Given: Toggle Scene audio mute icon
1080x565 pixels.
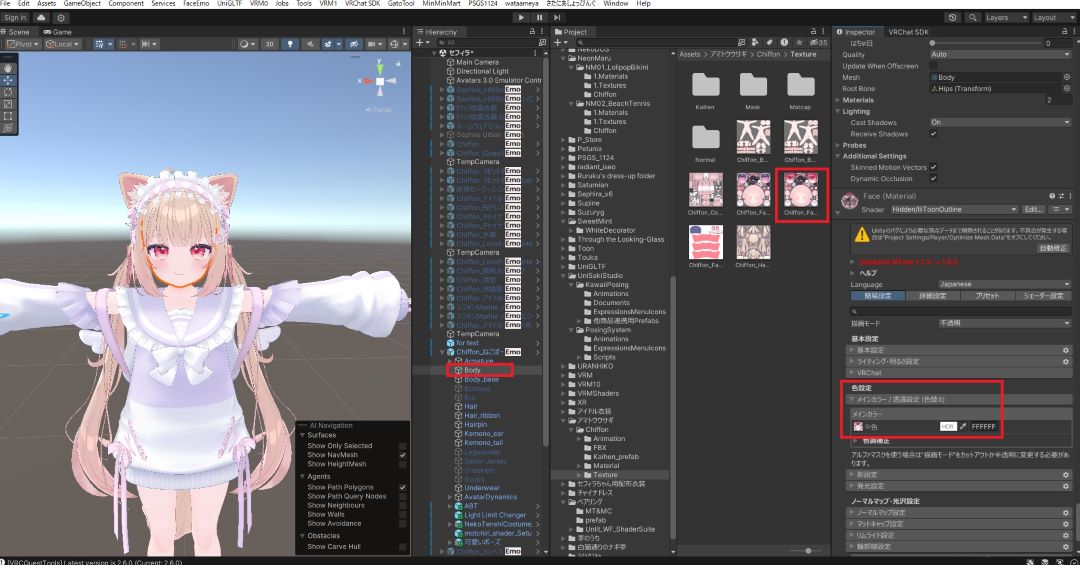Looking at the screenshot, I should [310, 44].
